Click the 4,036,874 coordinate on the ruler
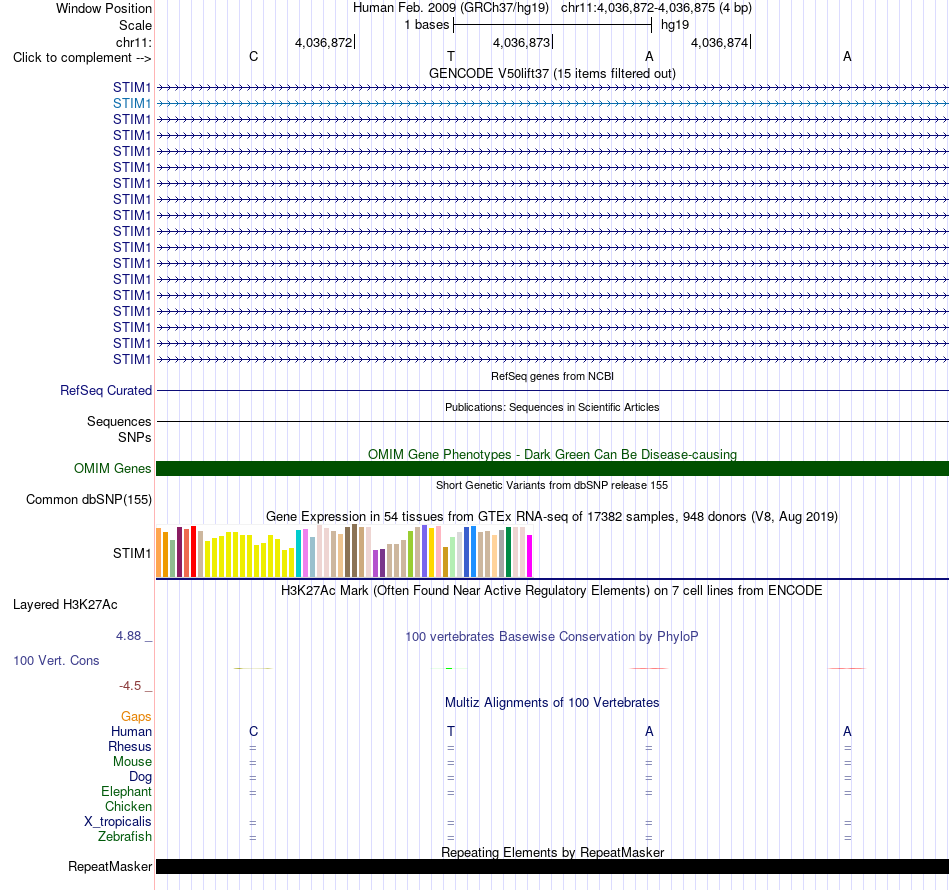The width and height of the screenshot is (950, 890). pos(719,42)
